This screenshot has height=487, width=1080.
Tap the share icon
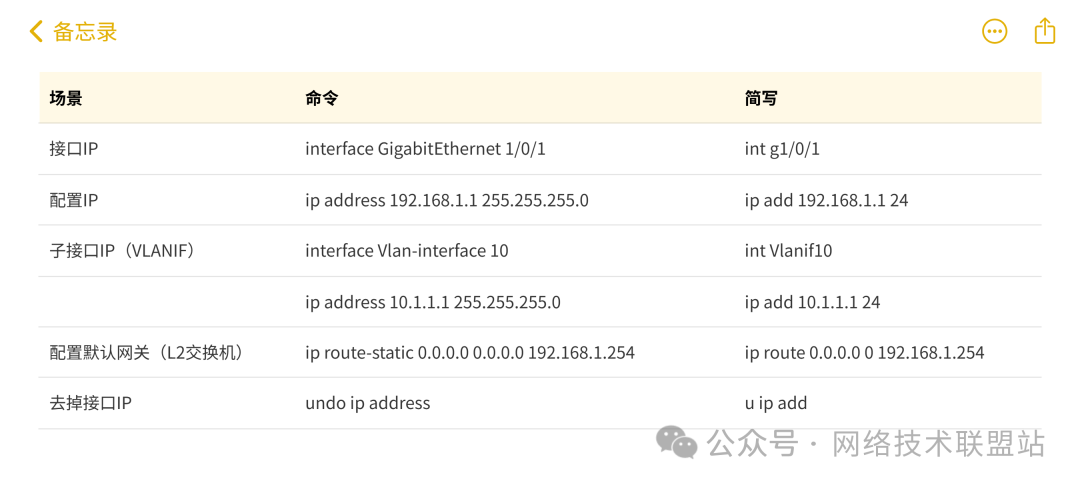[1044, 31]
